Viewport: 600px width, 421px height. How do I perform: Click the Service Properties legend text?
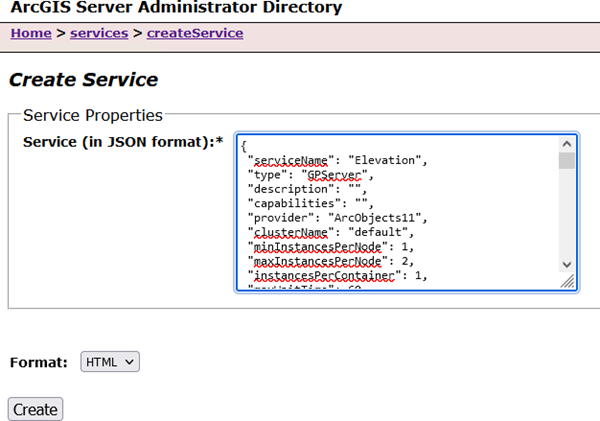(x=93, y=115)
